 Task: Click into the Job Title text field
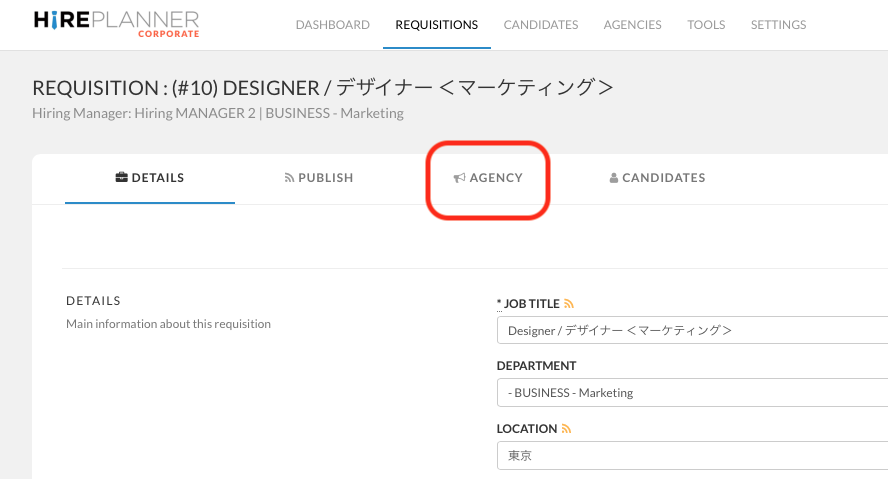coord(690,330)
